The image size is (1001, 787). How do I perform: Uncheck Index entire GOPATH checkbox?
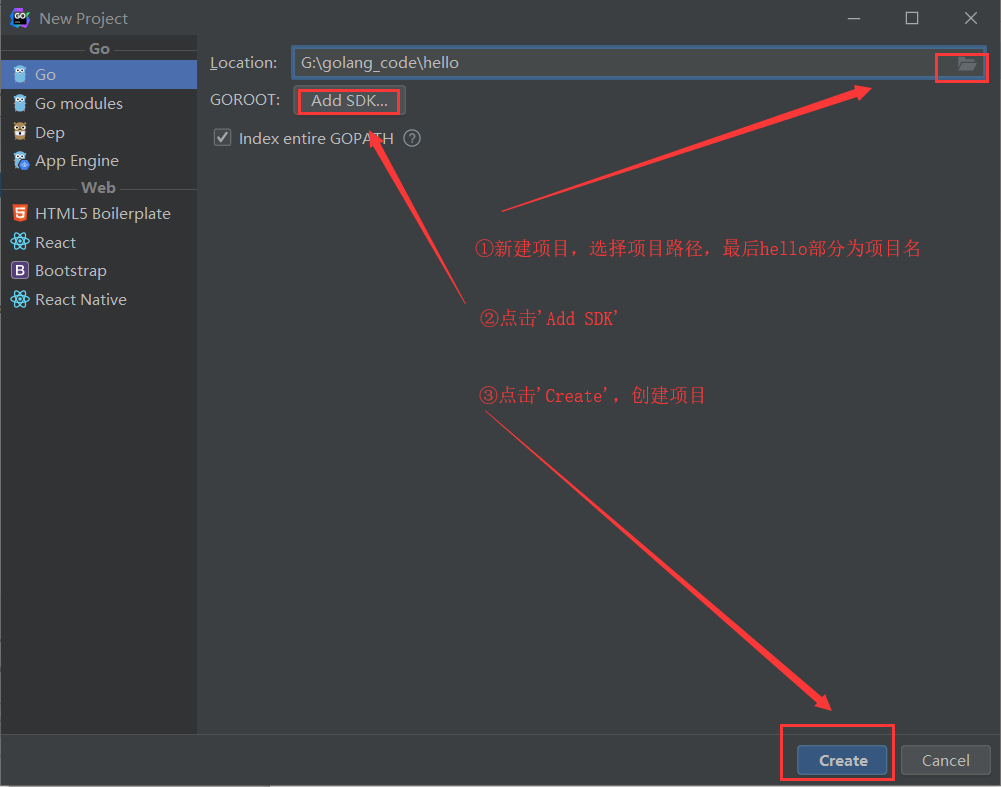point(223,138)
